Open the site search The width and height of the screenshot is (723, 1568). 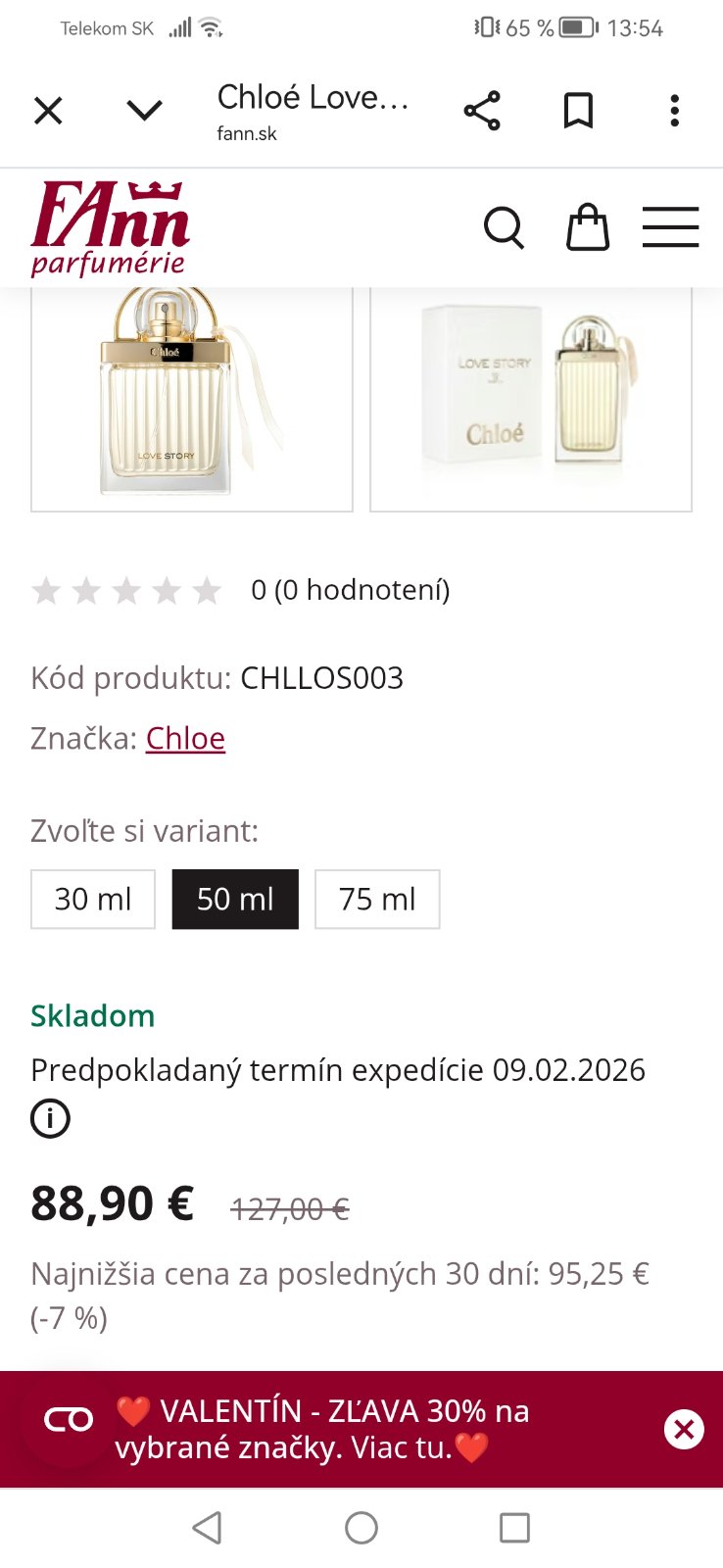coord(505,228)
